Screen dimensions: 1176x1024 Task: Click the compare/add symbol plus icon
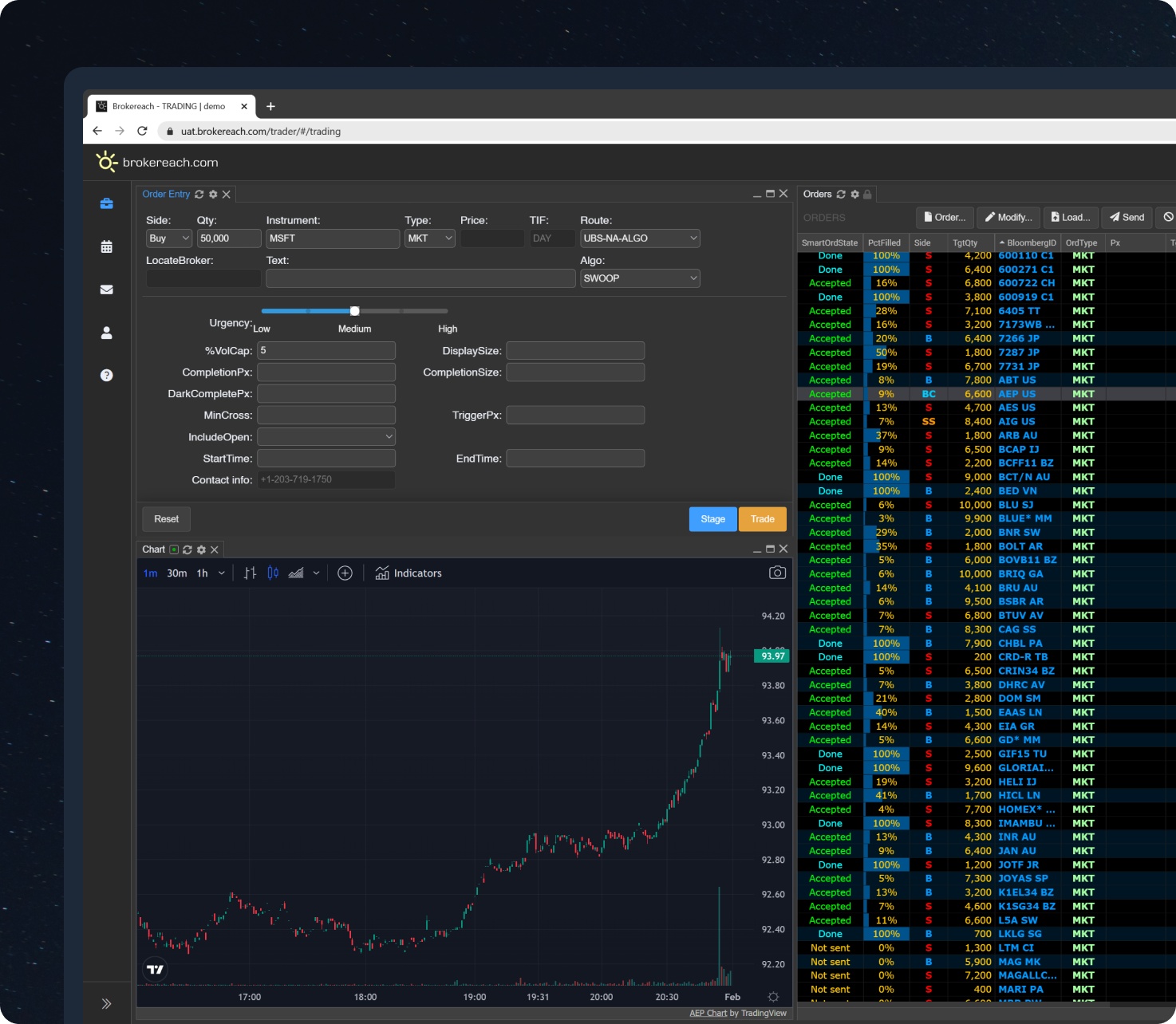pyautogui.click(x=345, y=573)
